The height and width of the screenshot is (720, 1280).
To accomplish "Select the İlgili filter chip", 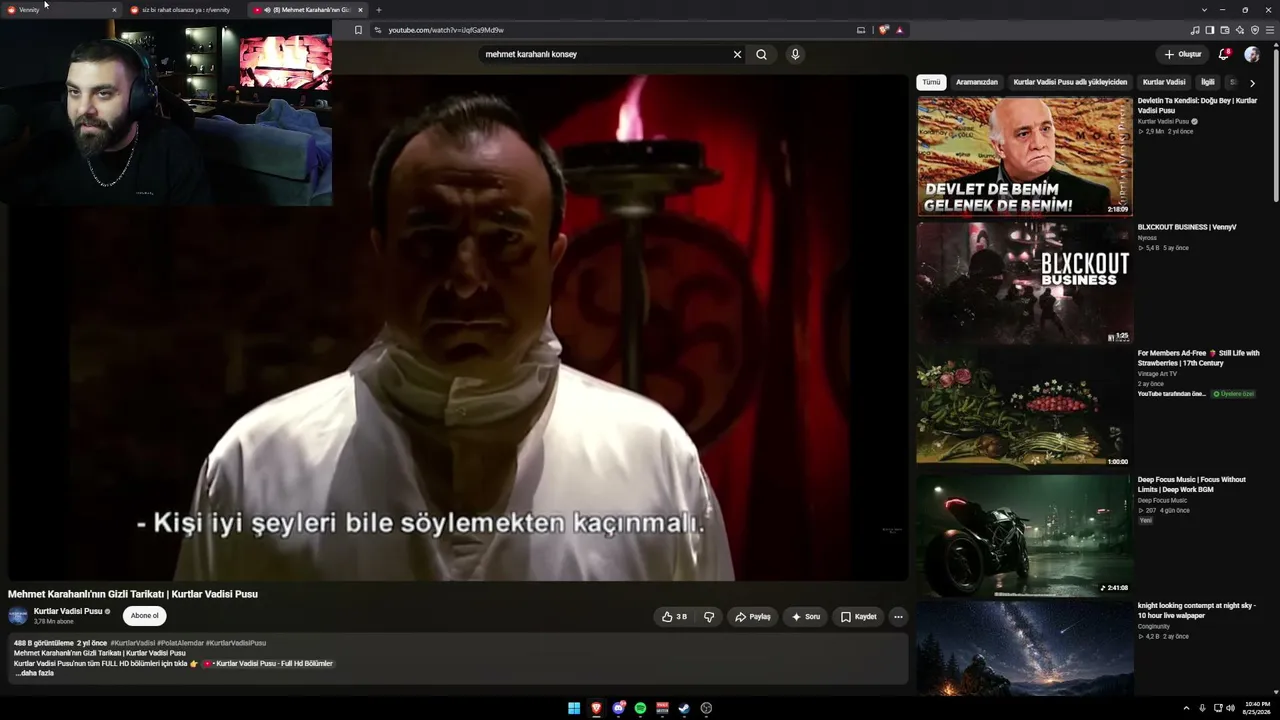I will (1208, 82).
